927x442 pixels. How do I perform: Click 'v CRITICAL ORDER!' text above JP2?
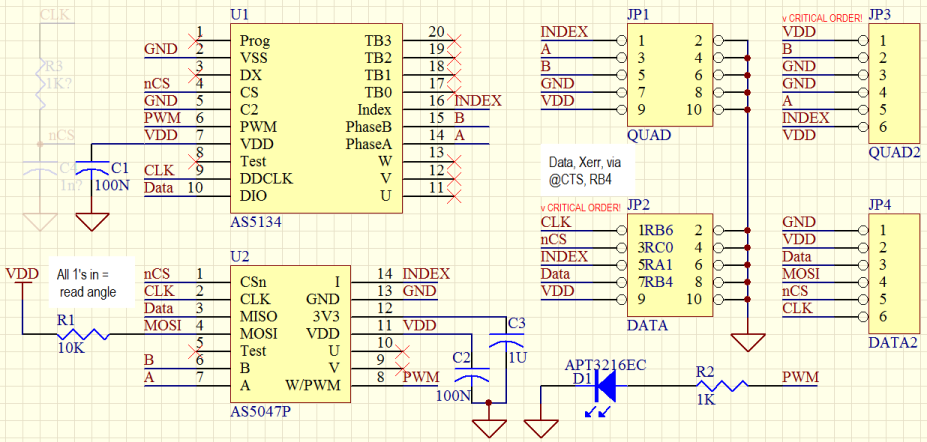coord(581,207)
